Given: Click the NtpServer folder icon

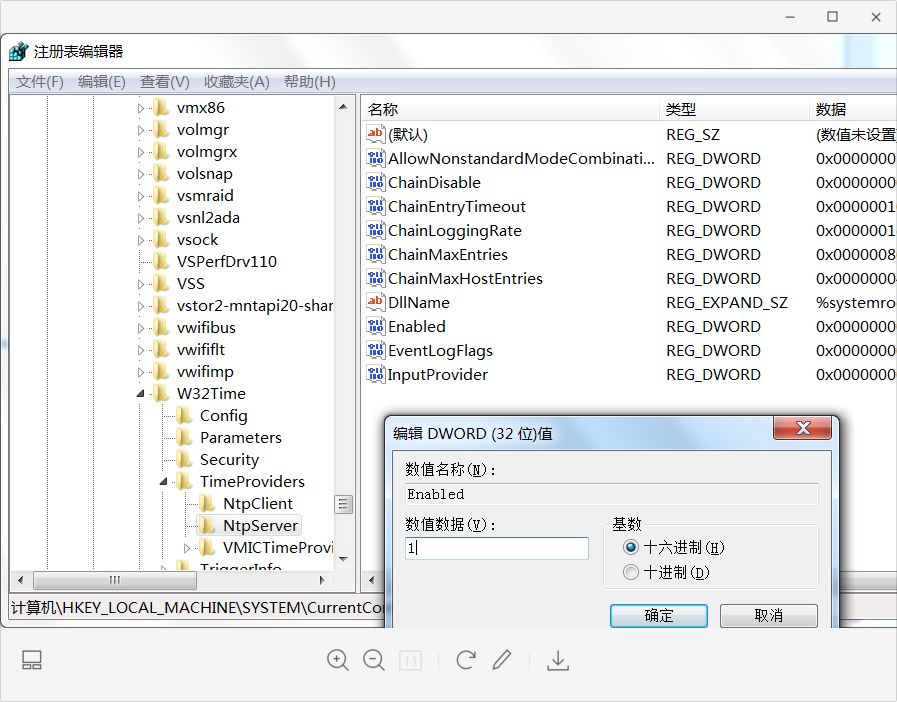Looking at the screenshot, I should [x=208, y=525].
